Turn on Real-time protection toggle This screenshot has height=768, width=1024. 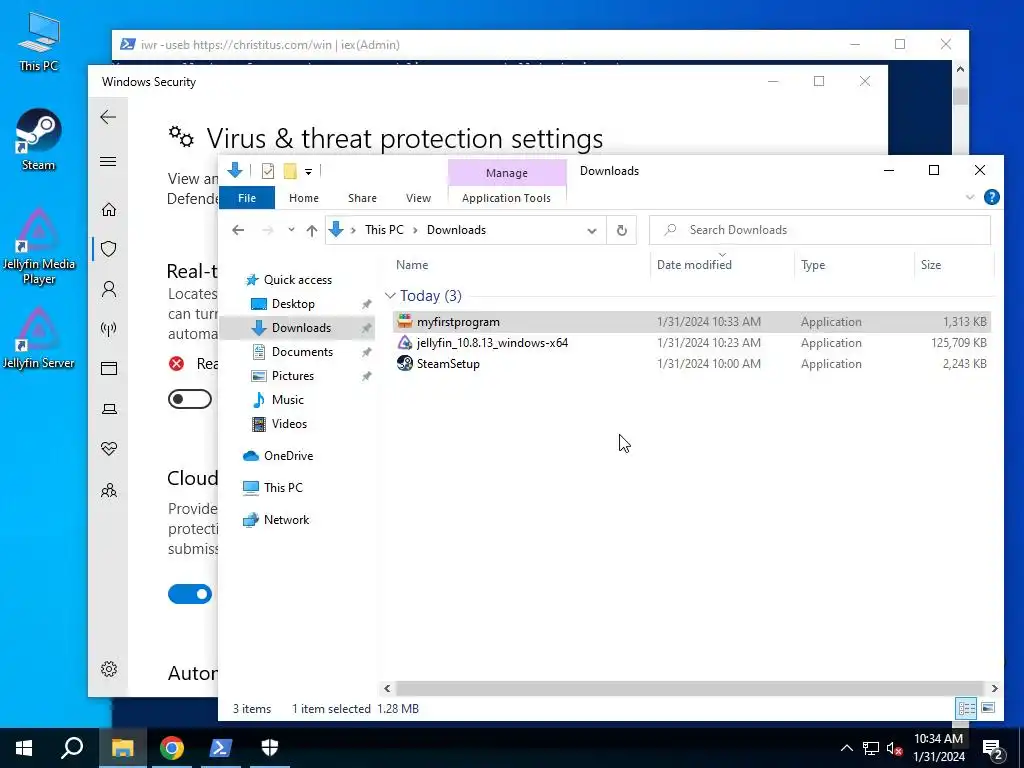point(190,399)
